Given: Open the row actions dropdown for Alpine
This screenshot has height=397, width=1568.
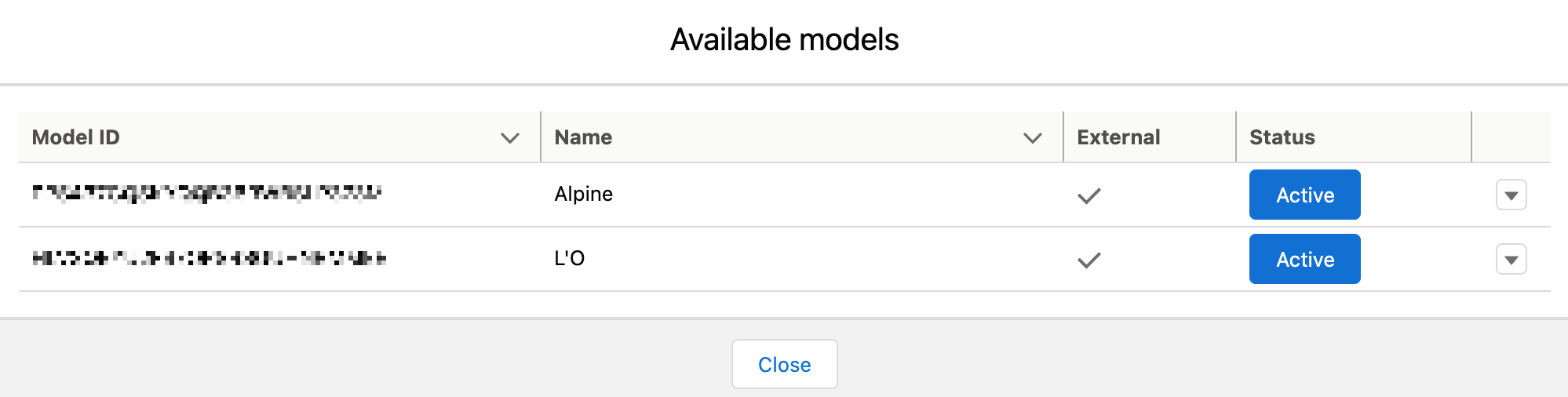Looking at the screenshot, I should tap(1511, 195).
